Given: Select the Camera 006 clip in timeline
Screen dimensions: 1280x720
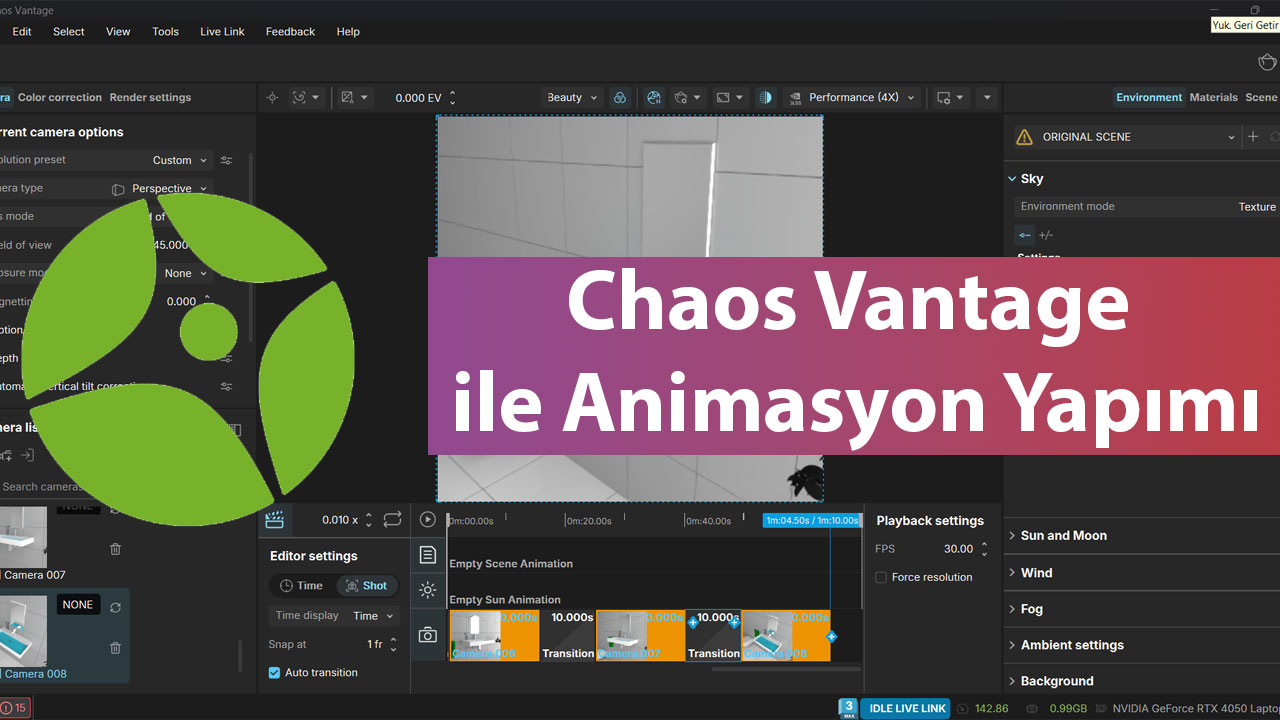Looking at the screenshot, I should point(494,635).
